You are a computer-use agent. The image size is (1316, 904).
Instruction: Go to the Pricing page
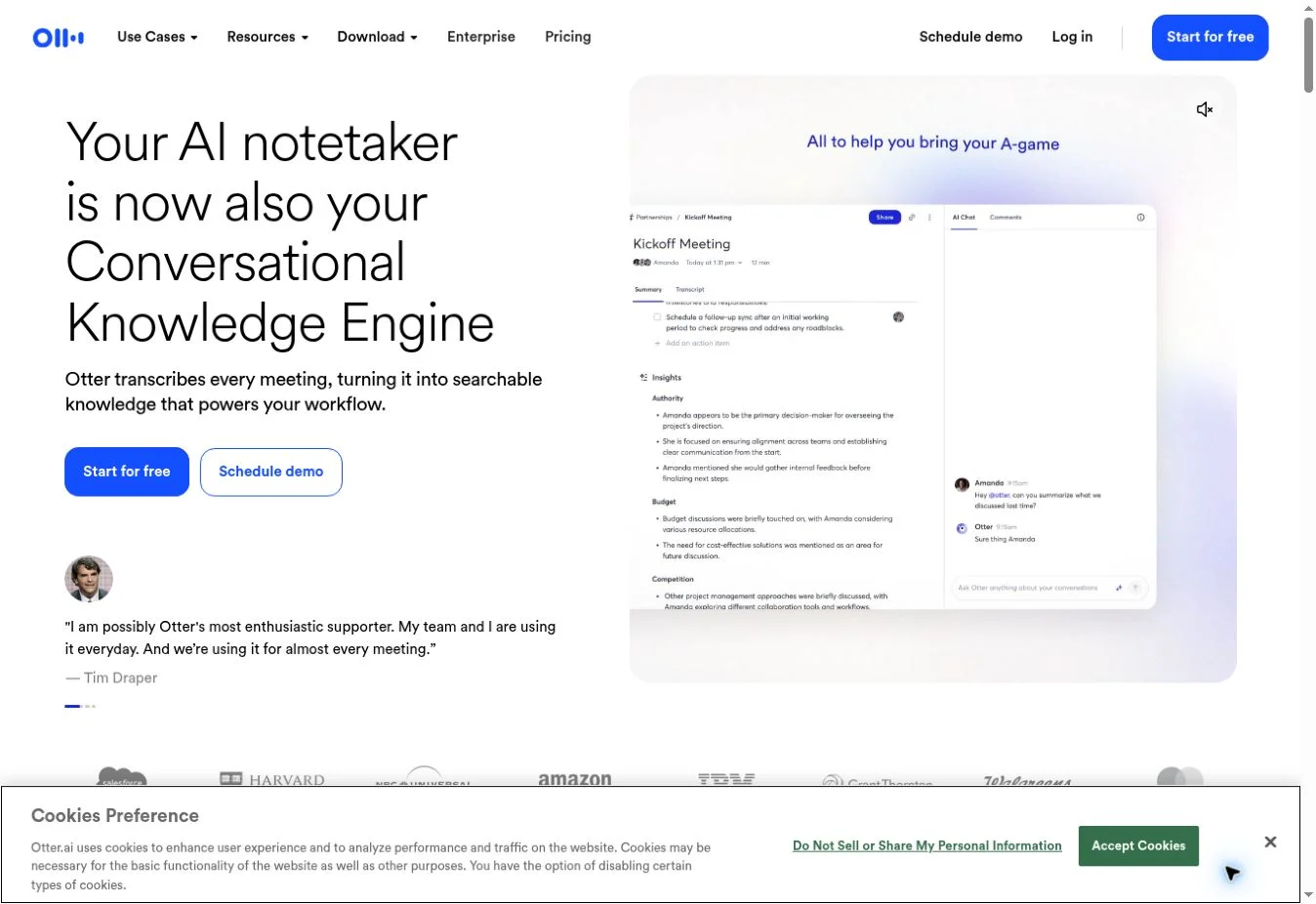coord(568,37)
